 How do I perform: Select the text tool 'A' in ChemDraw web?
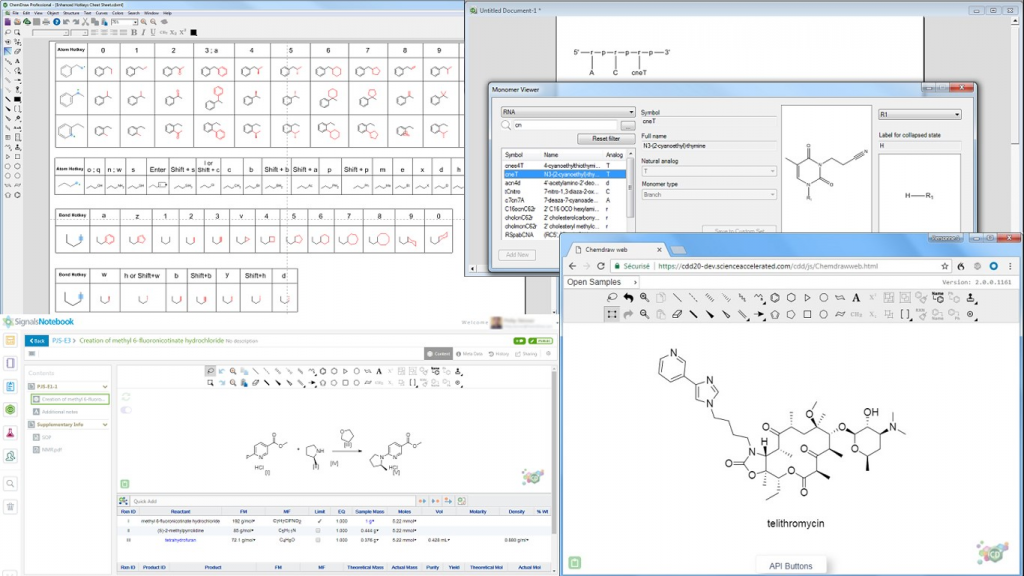tap(856, 298)
